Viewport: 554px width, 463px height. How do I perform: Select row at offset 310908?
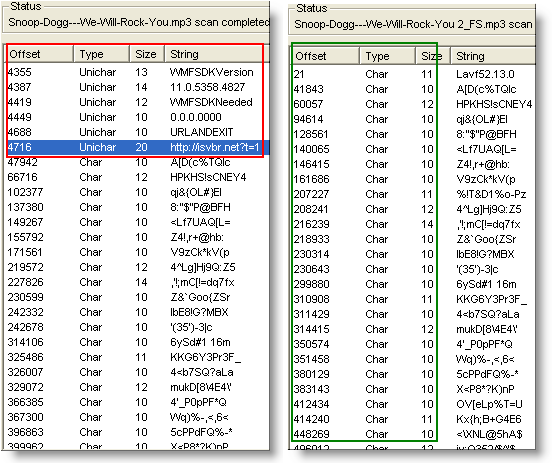point(413,299)
